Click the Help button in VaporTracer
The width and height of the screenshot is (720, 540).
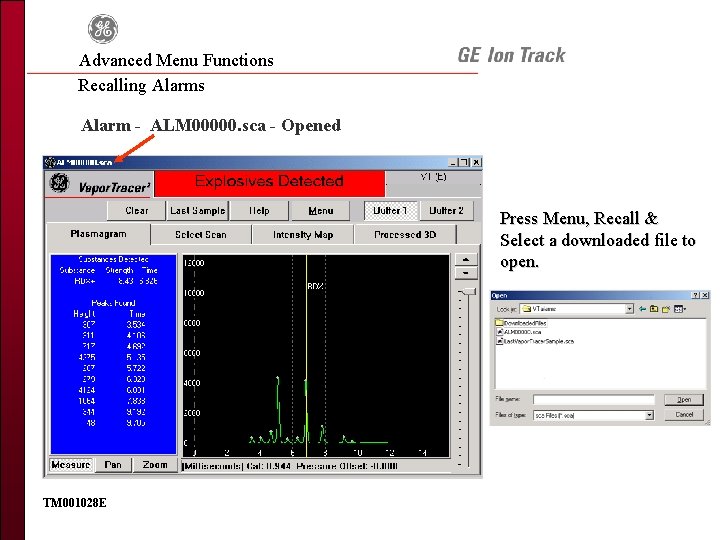(259, 211)
